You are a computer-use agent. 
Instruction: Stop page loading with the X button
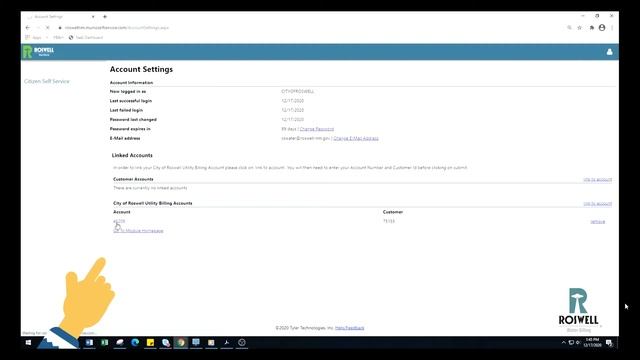(48, 28)
